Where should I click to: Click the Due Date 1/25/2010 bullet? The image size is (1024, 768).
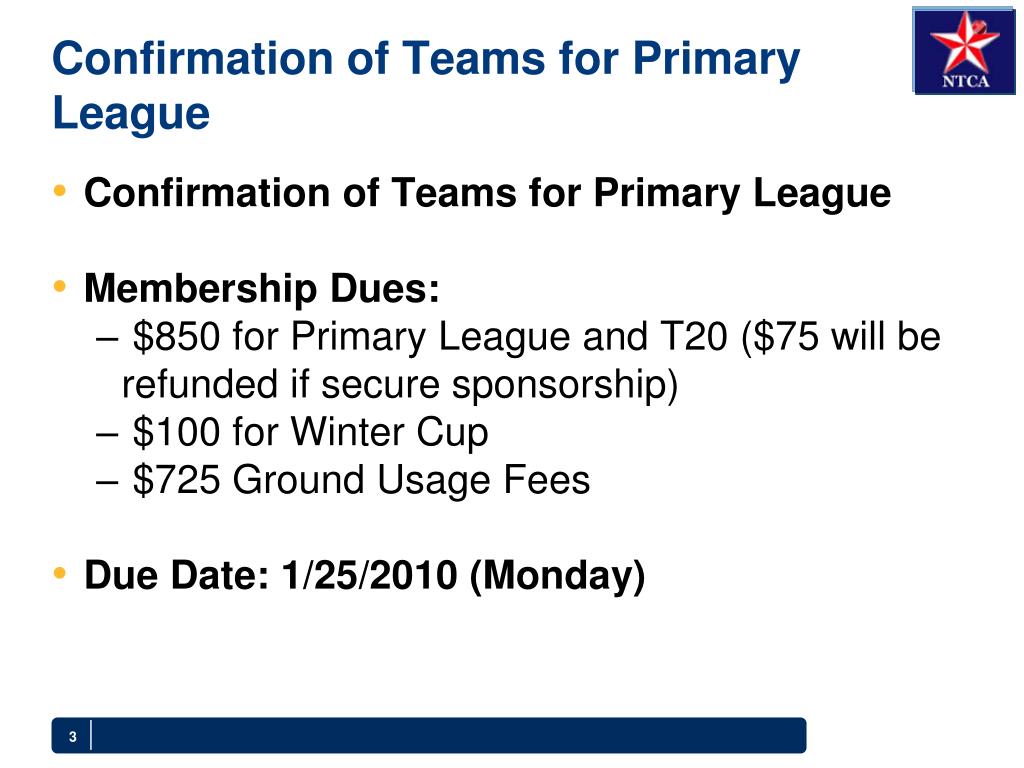point(364,575)
